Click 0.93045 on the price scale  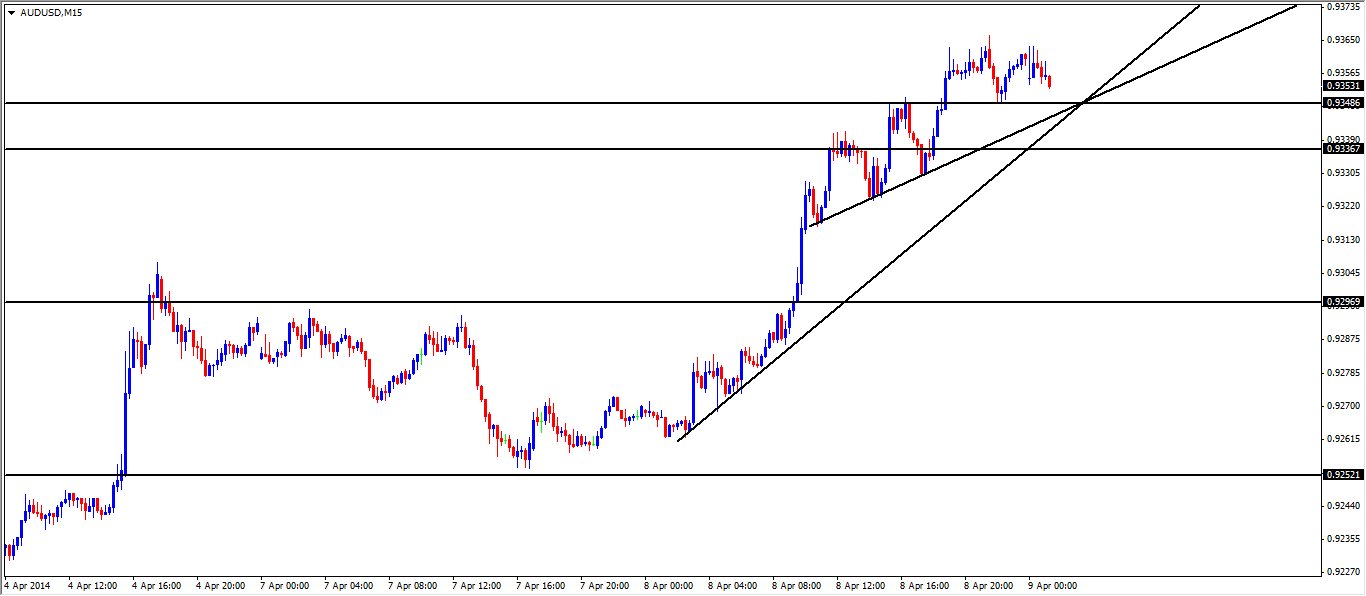point(1342,273)
